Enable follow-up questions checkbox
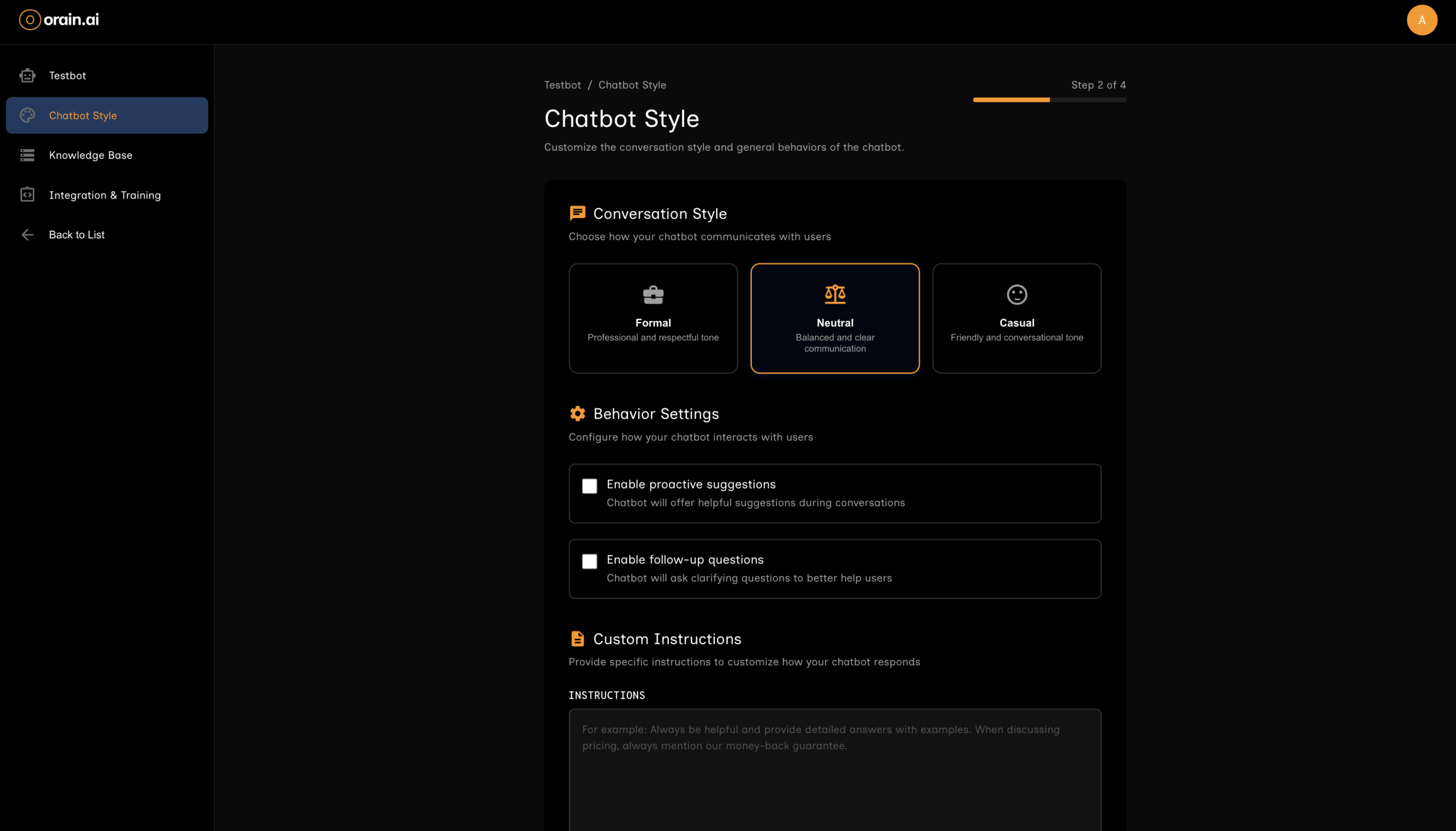The image size is (1456, 831). pyautogui.click(x=589, y=561)
